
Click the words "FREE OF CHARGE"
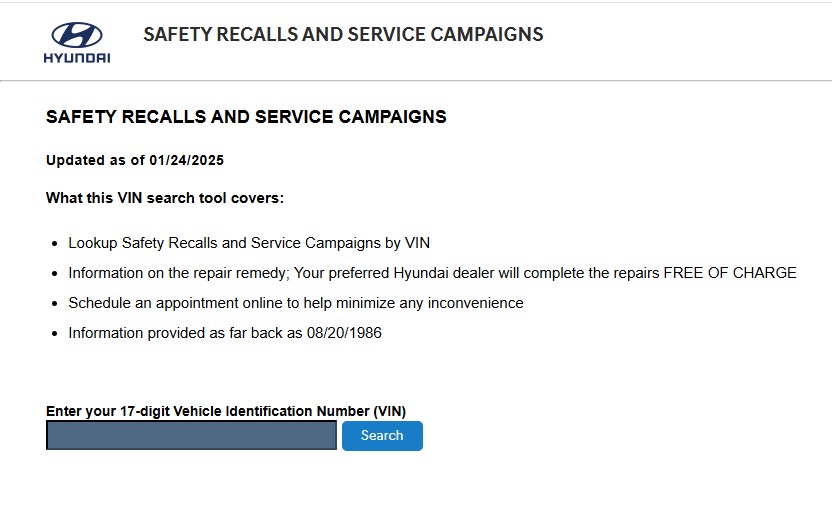pyautogui.click(x=730, y=273)
